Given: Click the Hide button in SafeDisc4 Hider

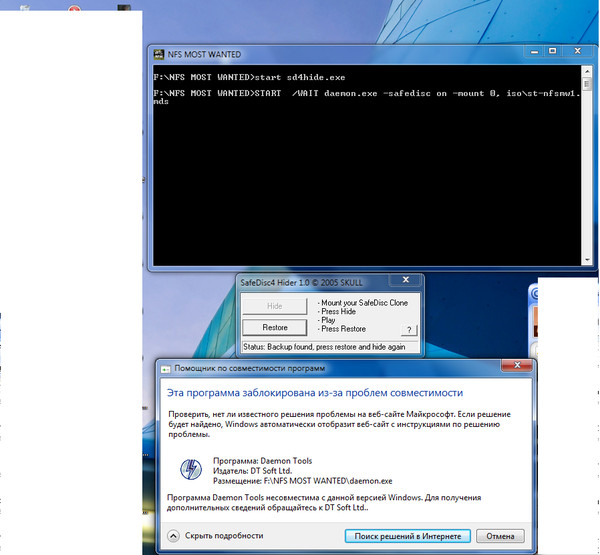Looking at the screenshot, I should coord(274,306).
